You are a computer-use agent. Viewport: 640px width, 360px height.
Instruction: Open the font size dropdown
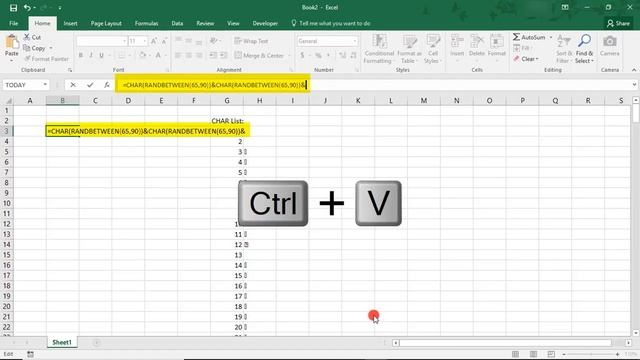coord(144,41)
